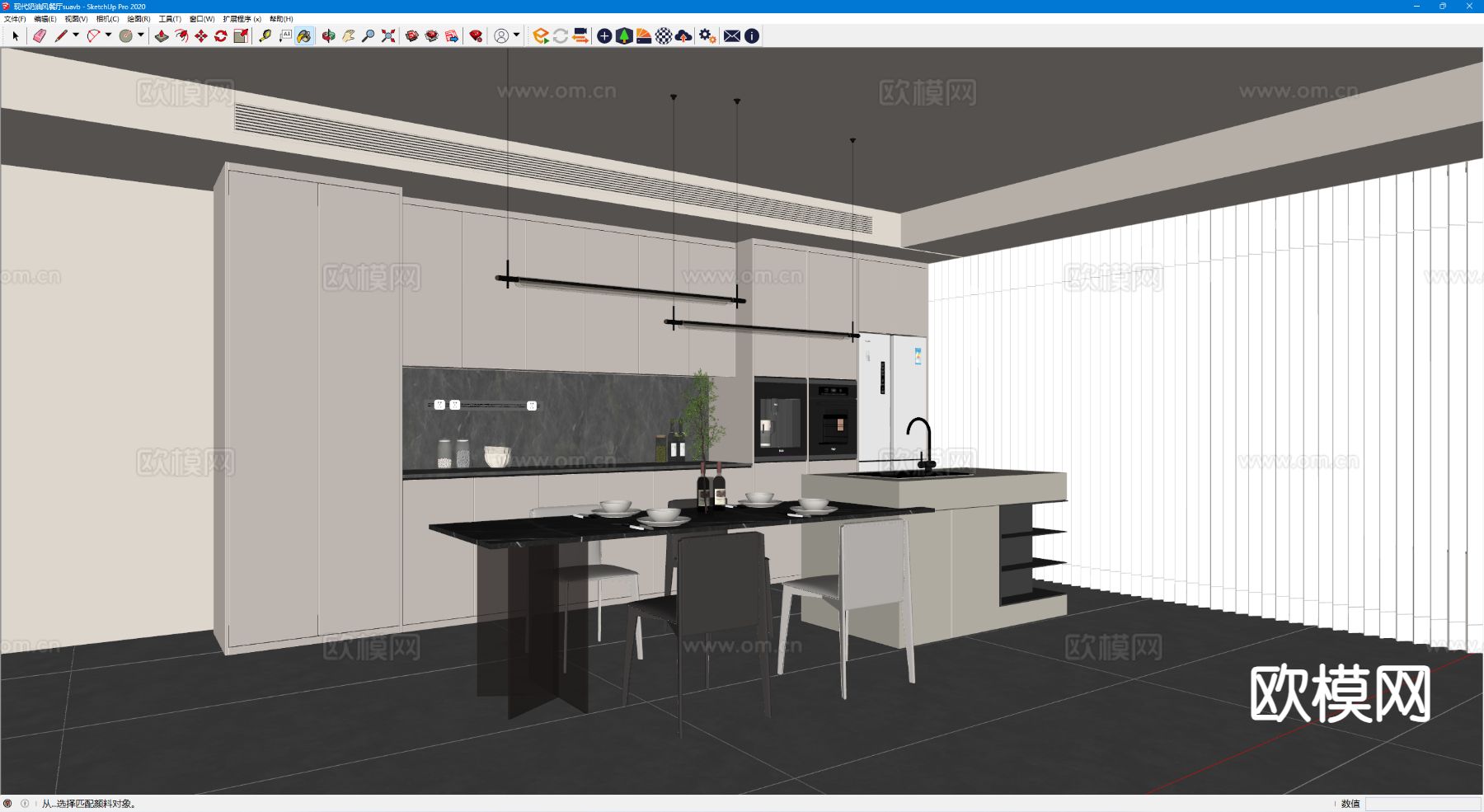Click the user account profile icon

coord(501,36)
